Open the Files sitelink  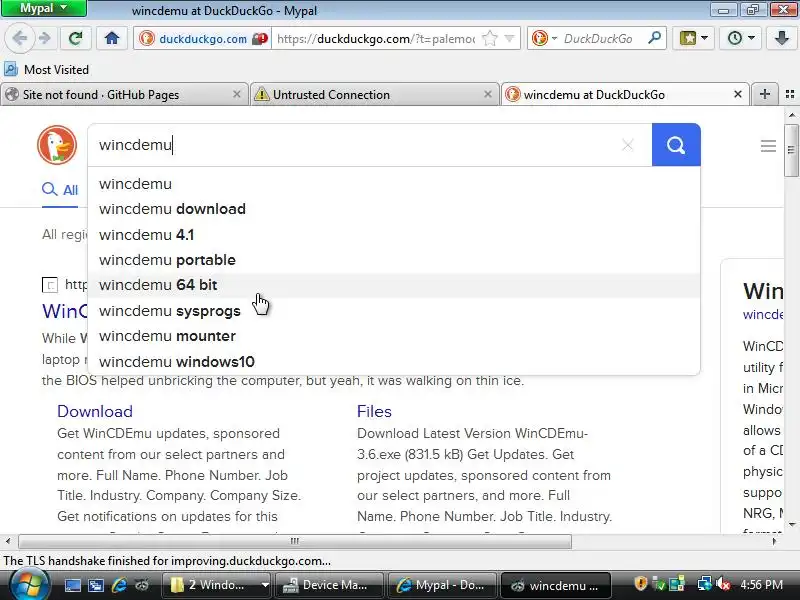click(x=374, y=411)
